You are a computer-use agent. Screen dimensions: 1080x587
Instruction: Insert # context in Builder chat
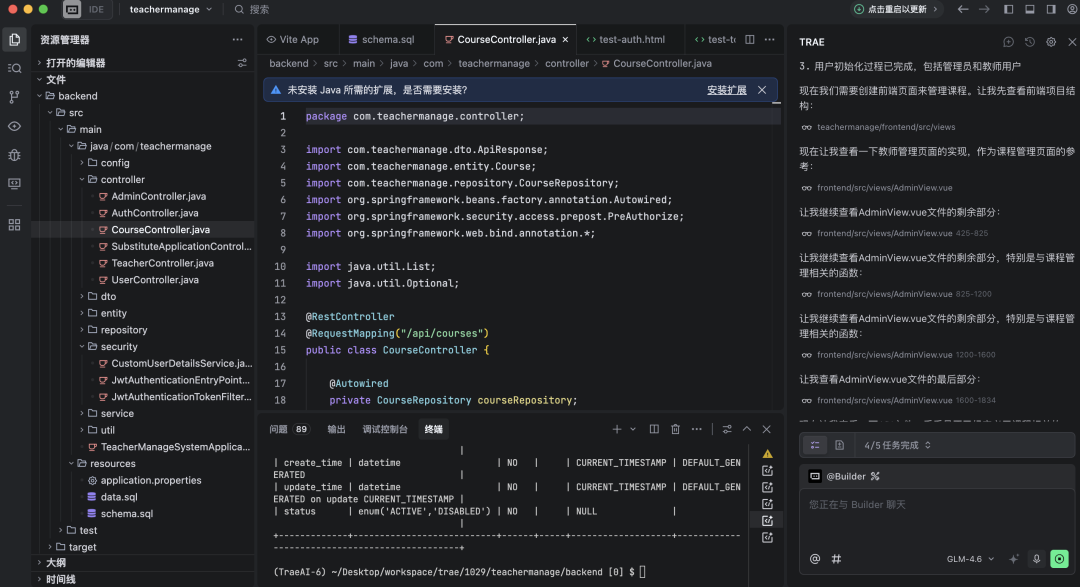[836, 559]
